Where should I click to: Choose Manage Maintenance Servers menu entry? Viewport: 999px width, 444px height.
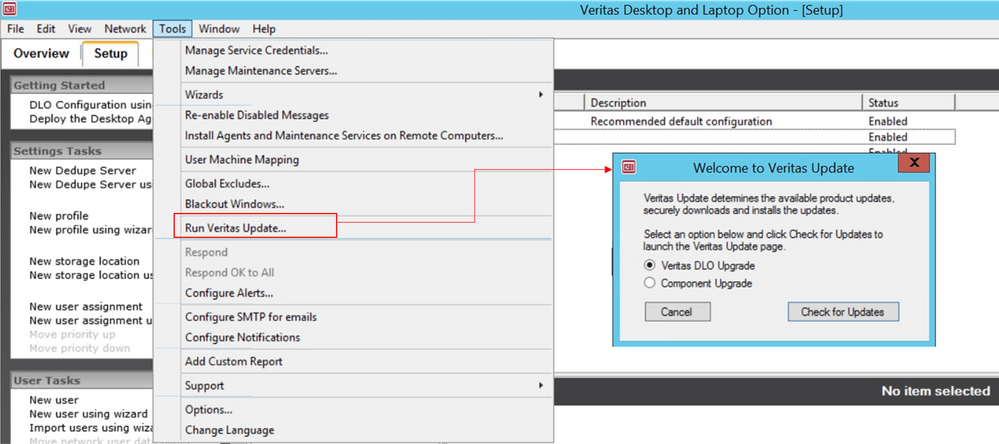261,71
